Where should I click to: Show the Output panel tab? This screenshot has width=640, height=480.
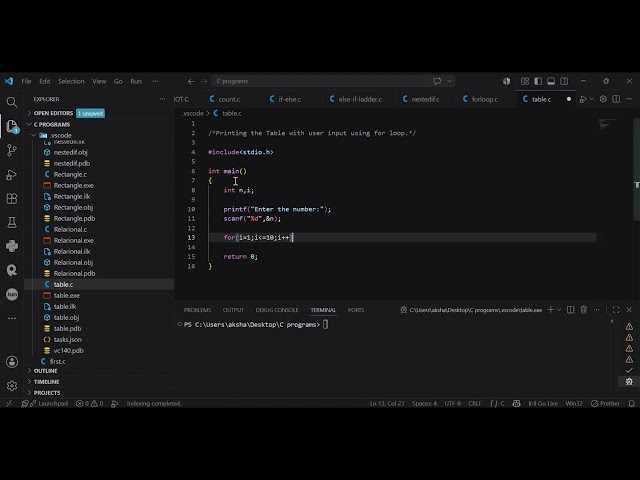[x=233, y=310]
